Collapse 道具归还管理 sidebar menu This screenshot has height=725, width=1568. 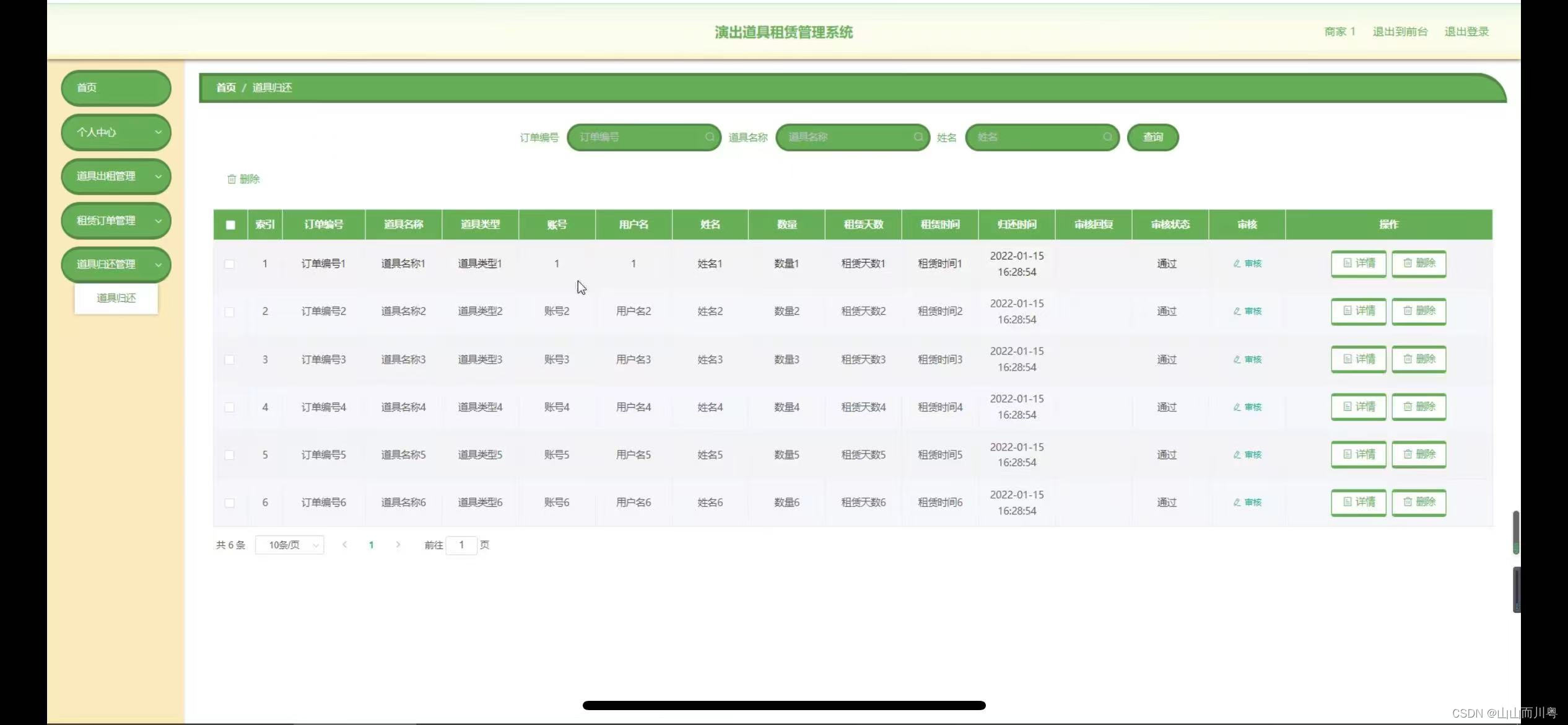[x=116, y=265]
